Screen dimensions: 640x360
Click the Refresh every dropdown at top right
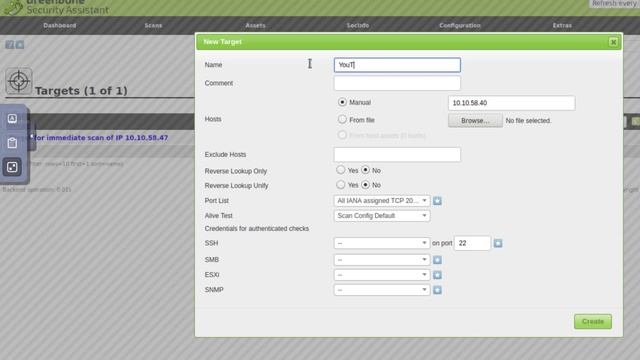(x=614, y=4)
